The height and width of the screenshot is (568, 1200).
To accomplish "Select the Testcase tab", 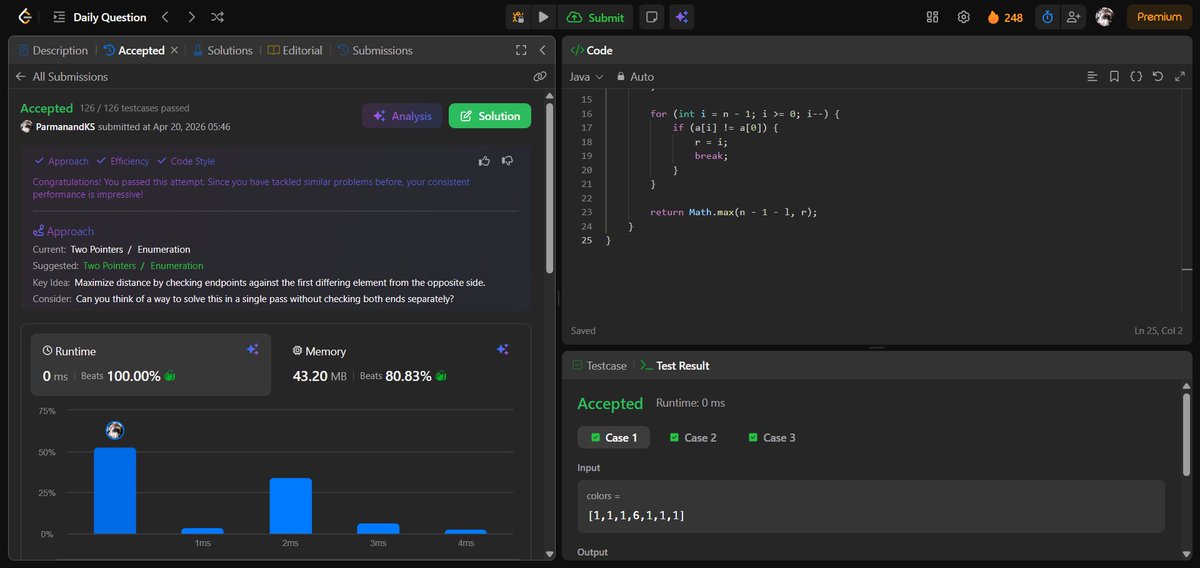I will coord(599,366).
